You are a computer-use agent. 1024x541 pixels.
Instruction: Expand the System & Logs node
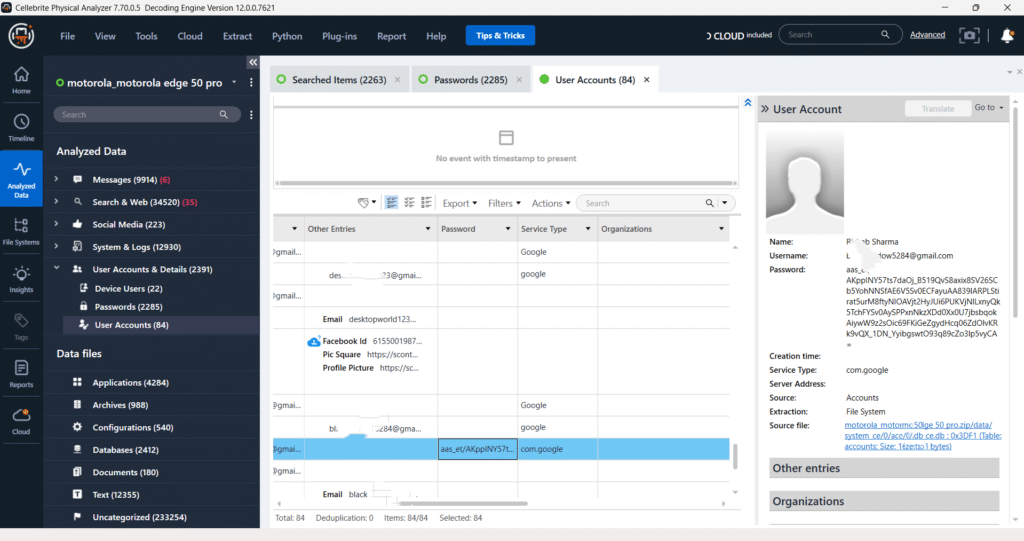(x=56, y=246)
